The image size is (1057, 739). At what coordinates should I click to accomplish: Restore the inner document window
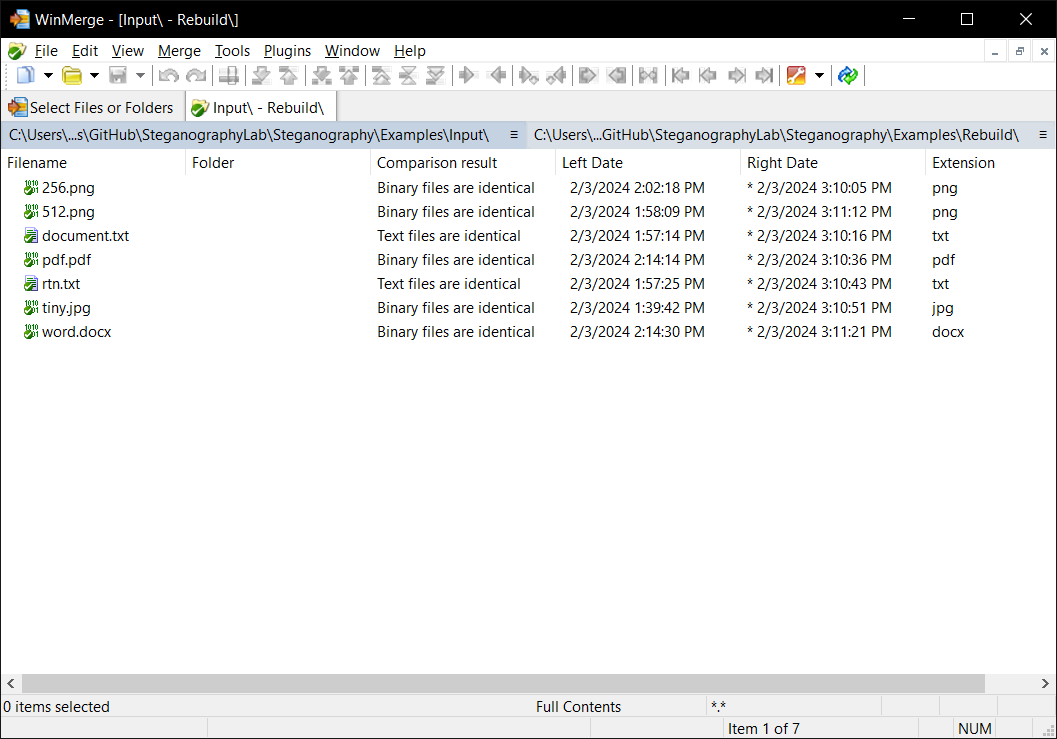1020,51
